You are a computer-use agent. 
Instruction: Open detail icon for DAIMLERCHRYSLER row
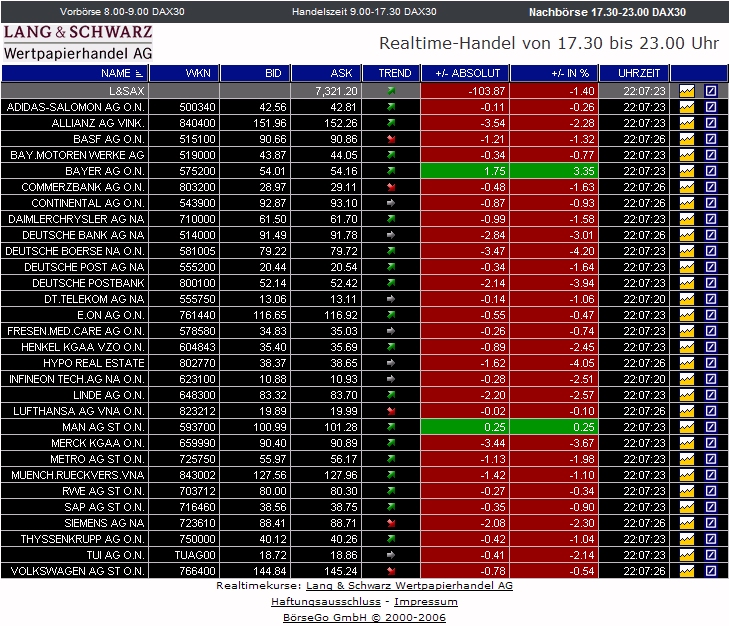710,219
